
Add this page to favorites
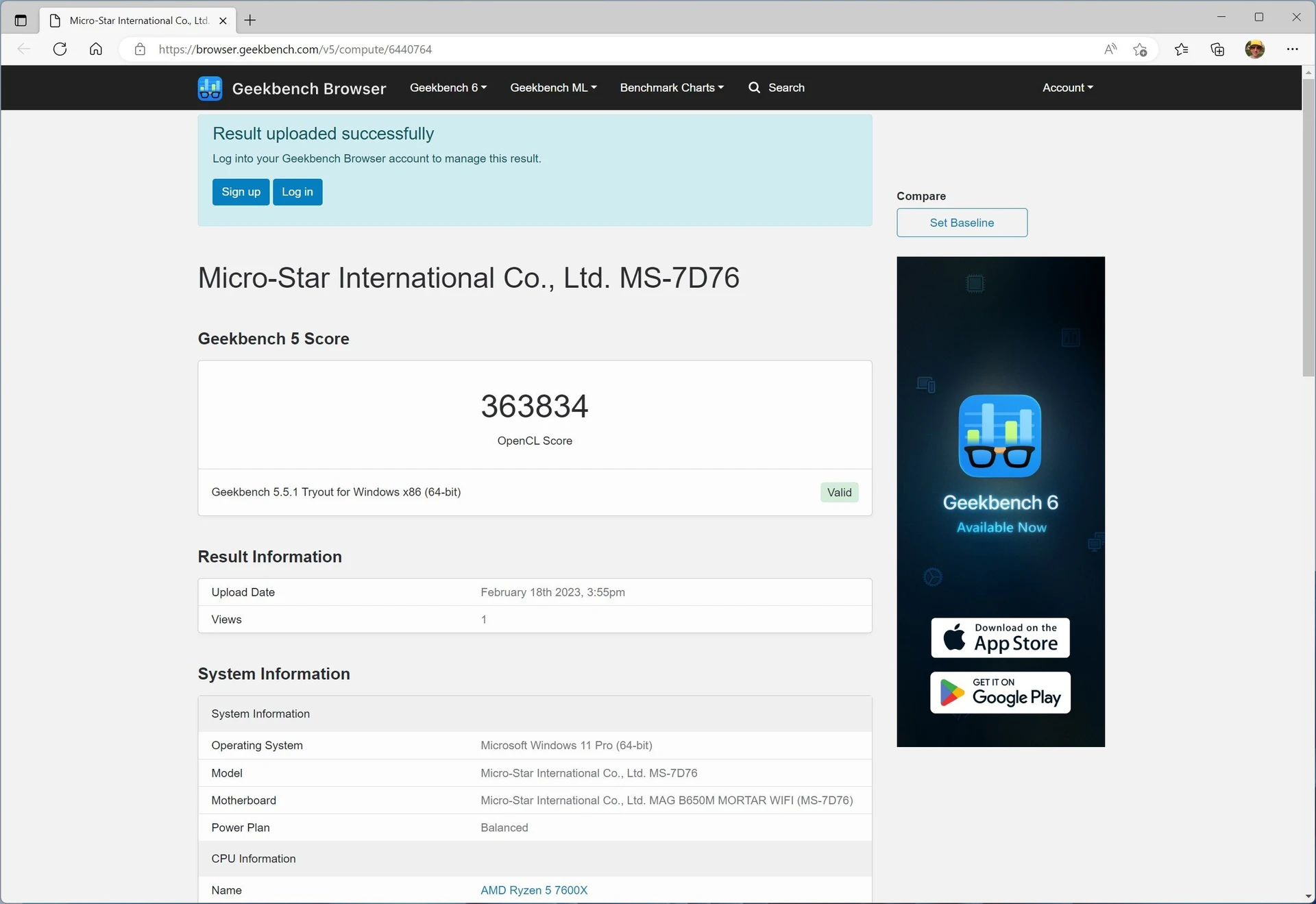click(x=1140, y=49)
